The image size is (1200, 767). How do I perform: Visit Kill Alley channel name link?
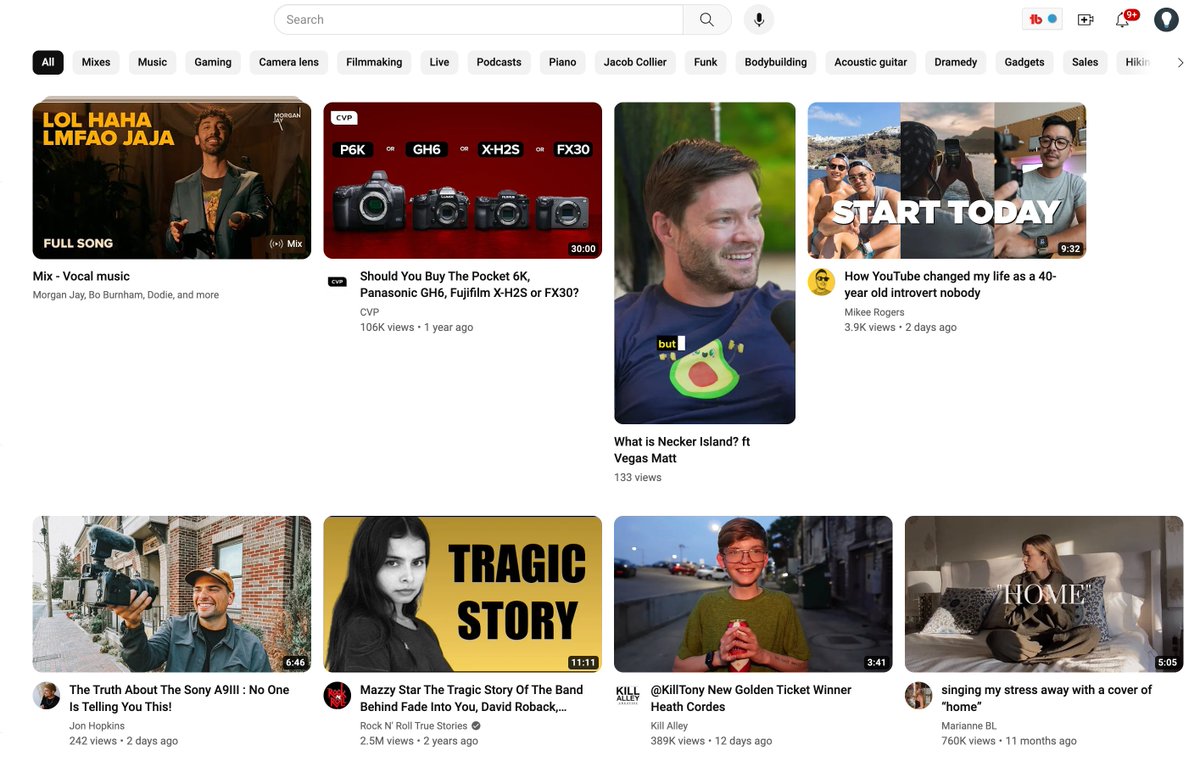point(669,726)
